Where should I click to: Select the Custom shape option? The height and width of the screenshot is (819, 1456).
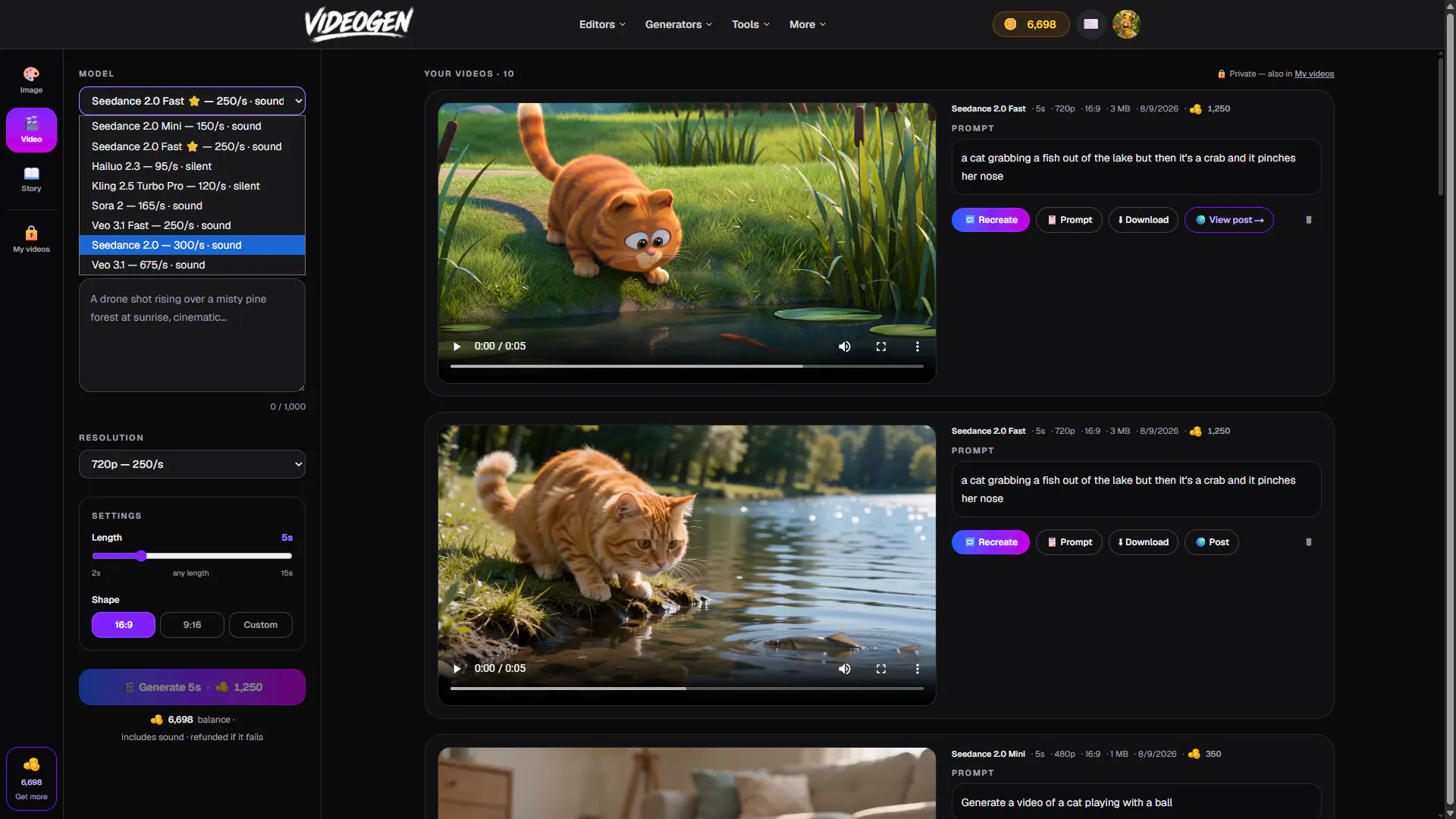tap(260, 625)
